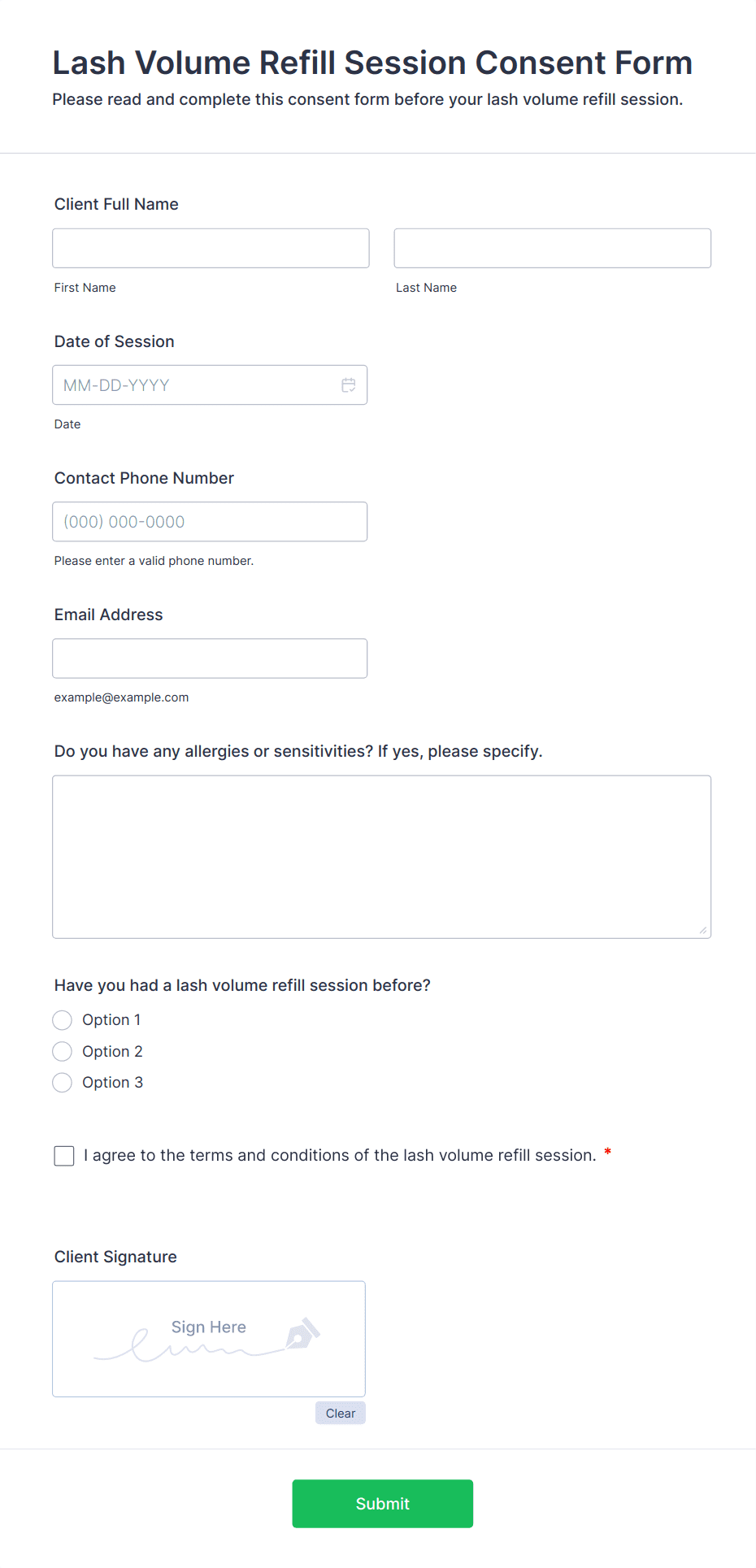Click inside the allergies text area

[x=381, y=857]
